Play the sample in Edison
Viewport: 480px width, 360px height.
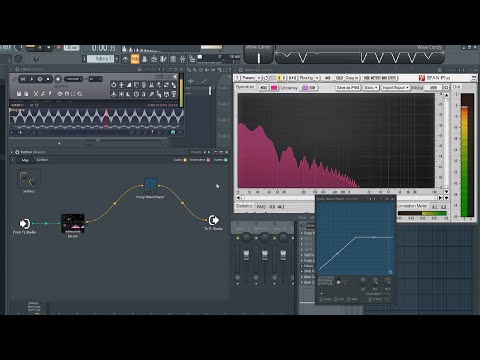[x=32, y=79]
